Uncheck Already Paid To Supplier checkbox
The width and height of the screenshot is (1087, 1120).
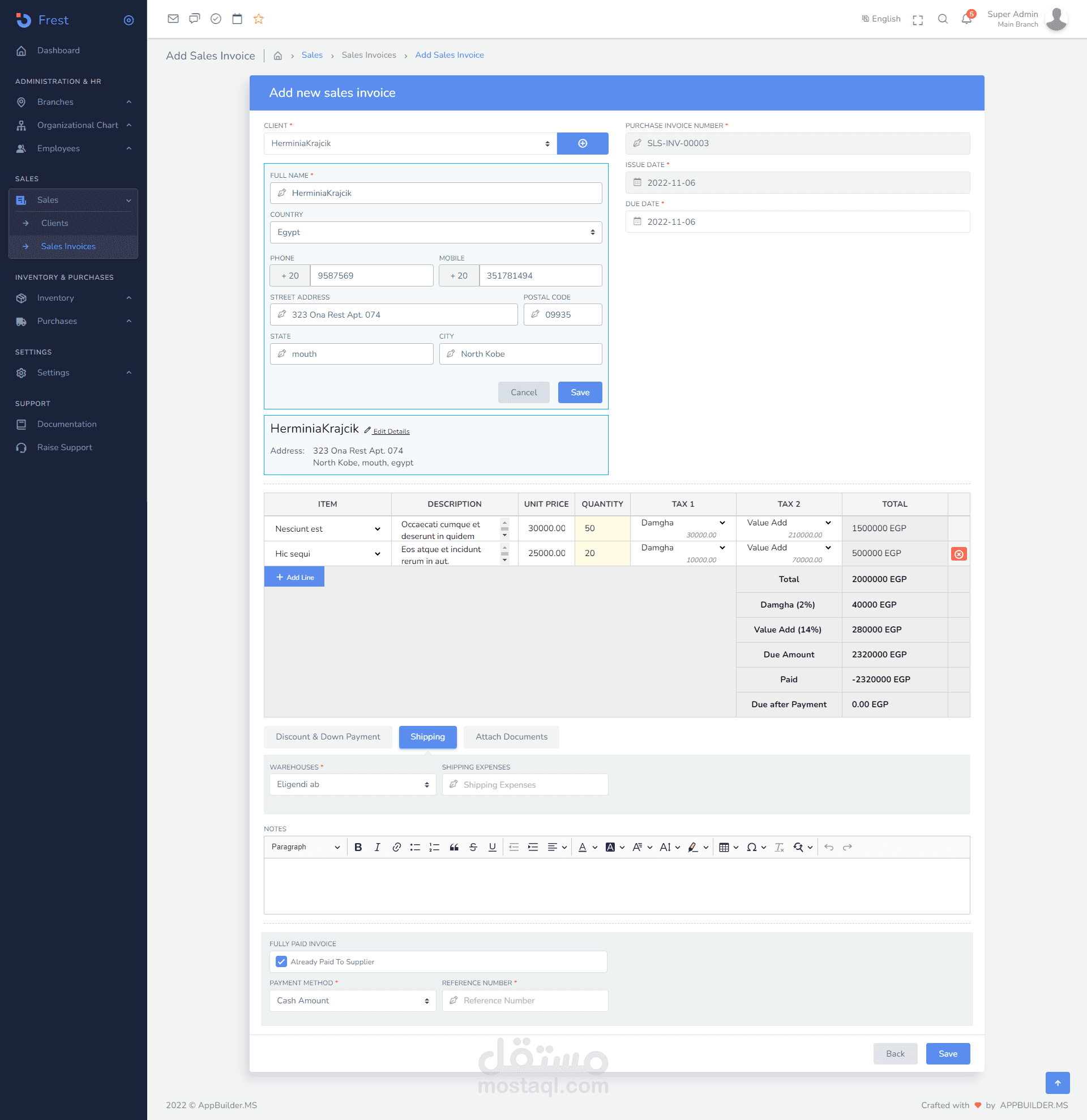click(281, 961)
